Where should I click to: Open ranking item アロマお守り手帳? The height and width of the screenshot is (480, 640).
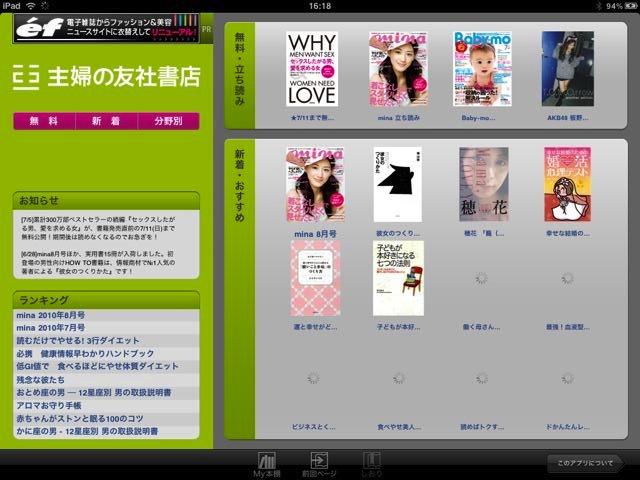pos(106,405)
